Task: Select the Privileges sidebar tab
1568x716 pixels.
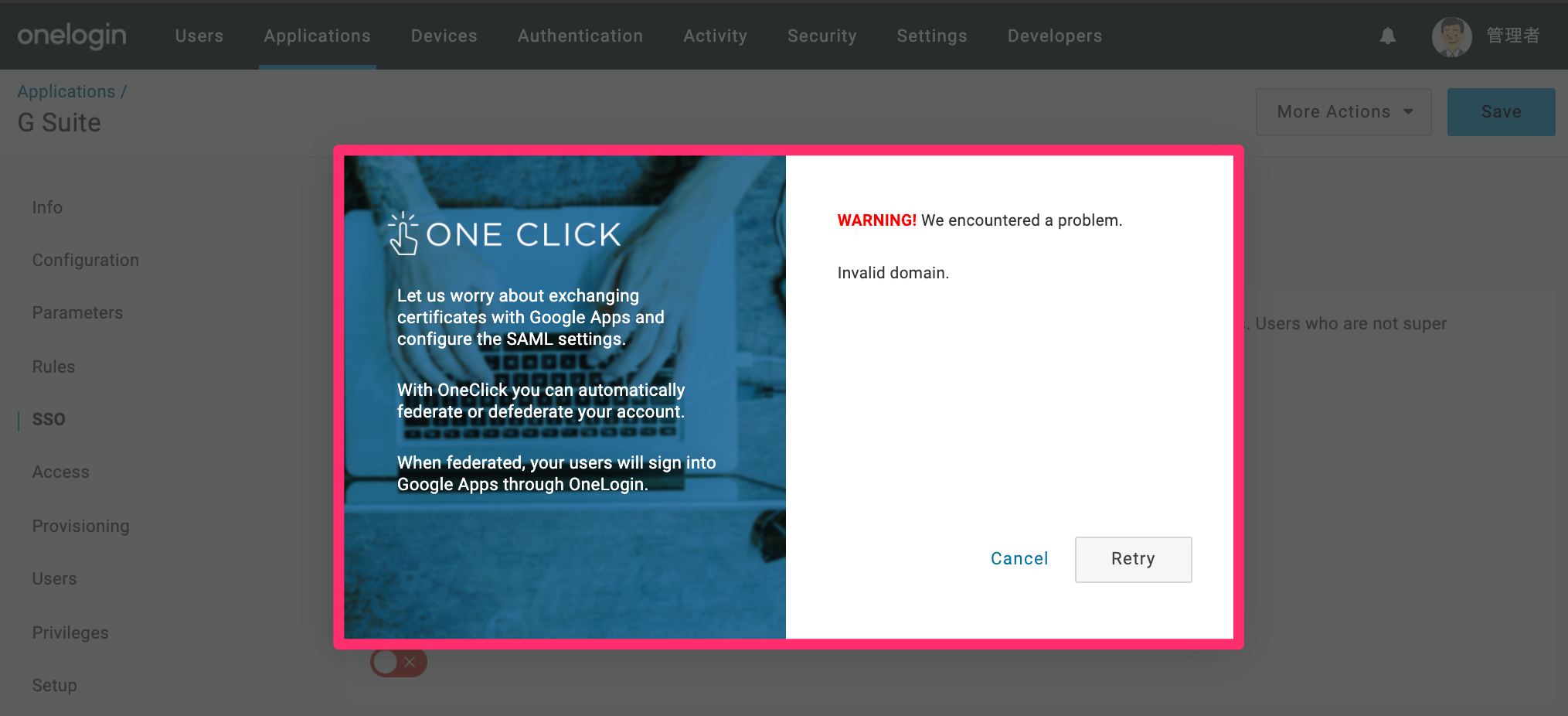Action: pos(70,632)
